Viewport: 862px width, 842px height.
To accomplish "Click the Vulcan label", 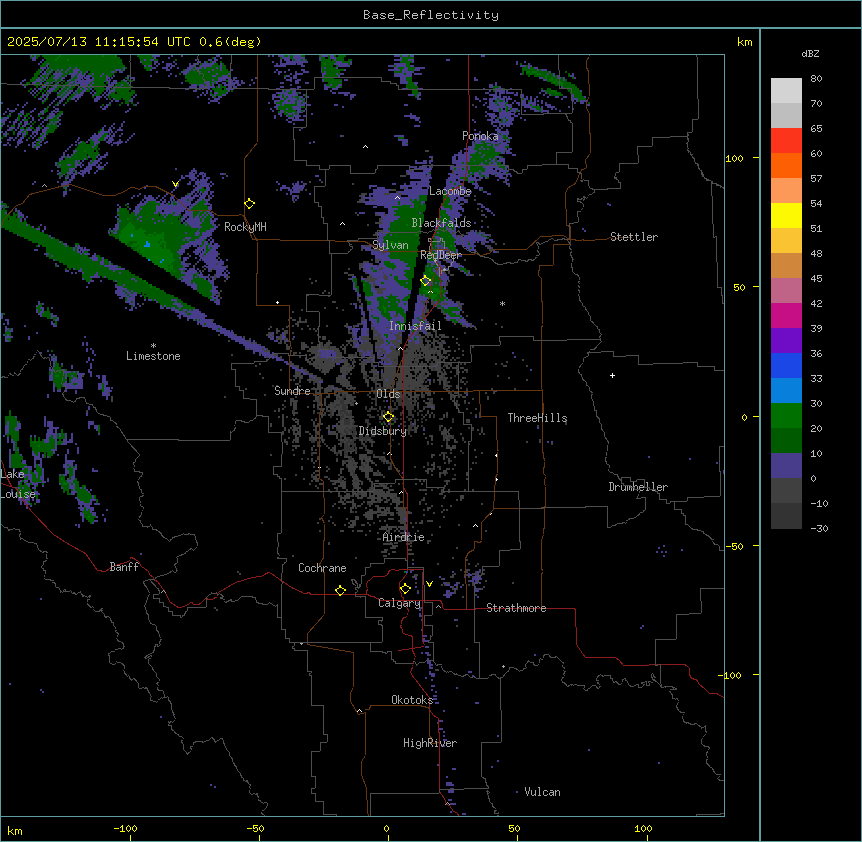I will 542,792.
